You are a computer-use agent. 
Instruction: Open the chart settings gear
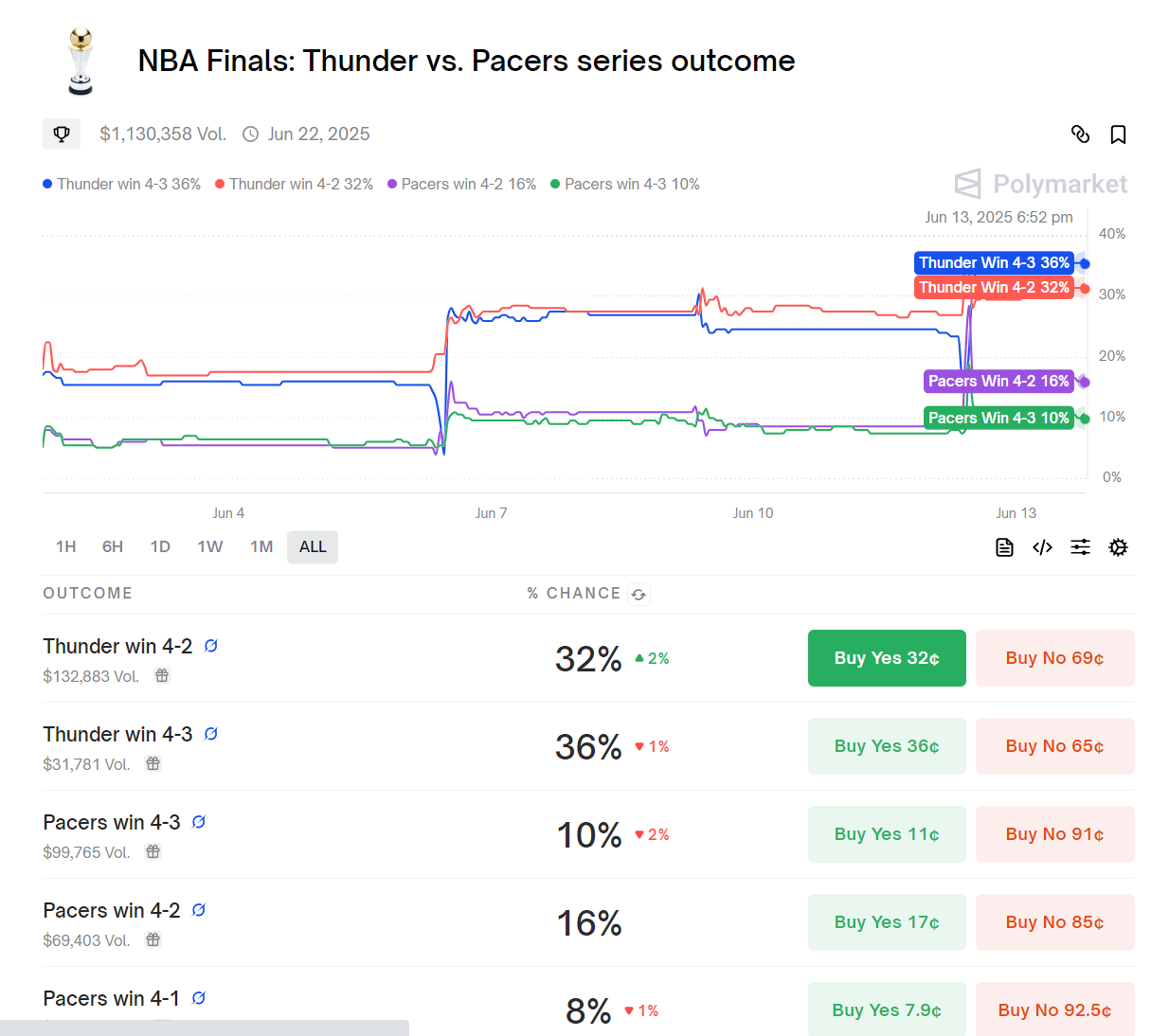(x=1118, y=547)
